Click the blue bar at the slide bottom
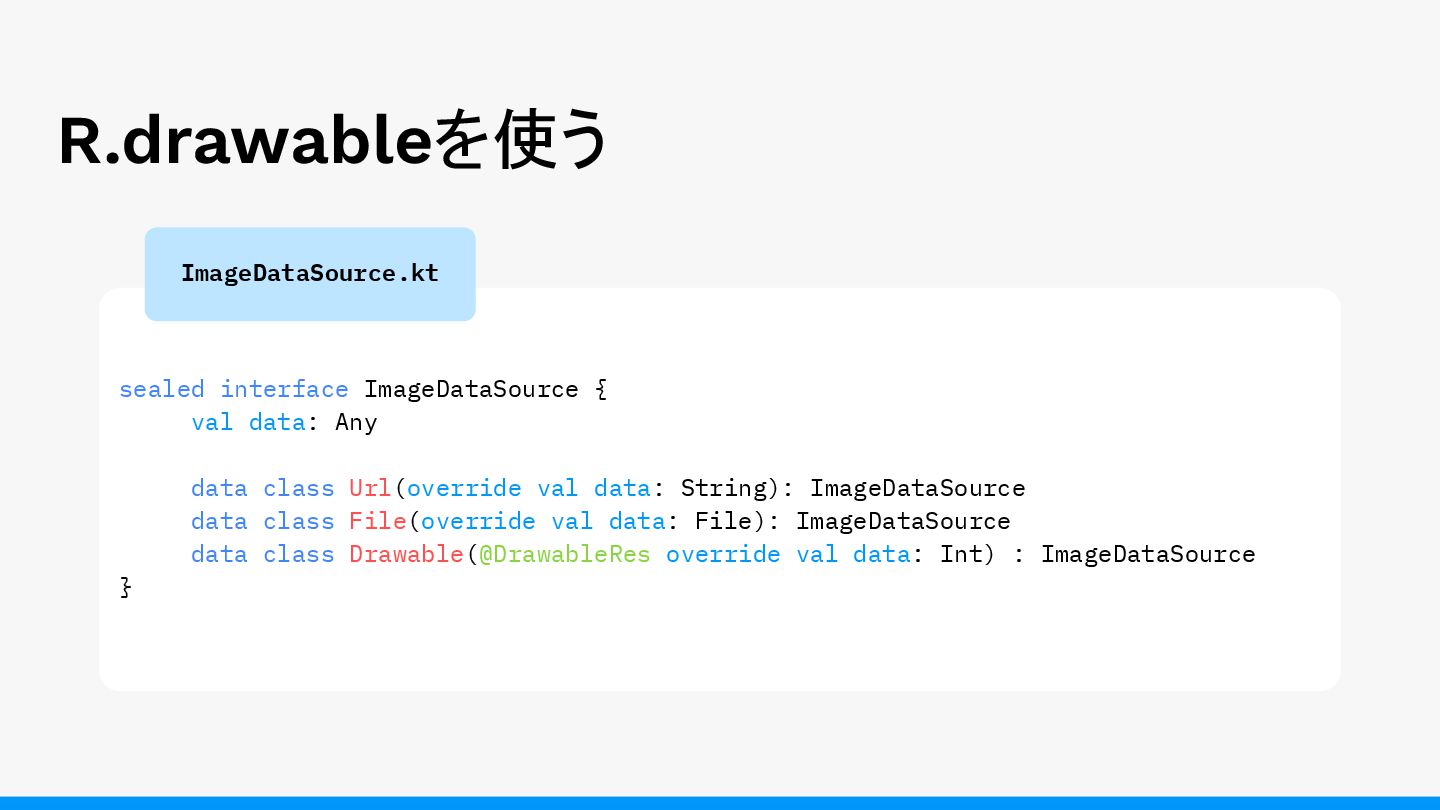The width and height of the screenshot is (1440, 810). point(720,802)
